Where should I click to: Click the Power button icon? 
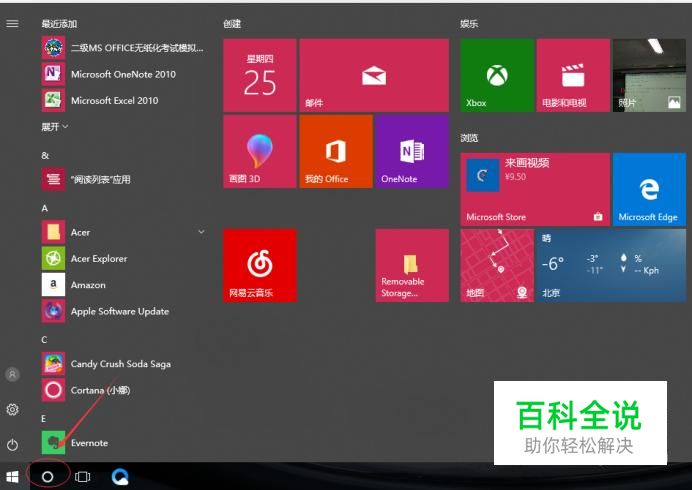point(12,445)
